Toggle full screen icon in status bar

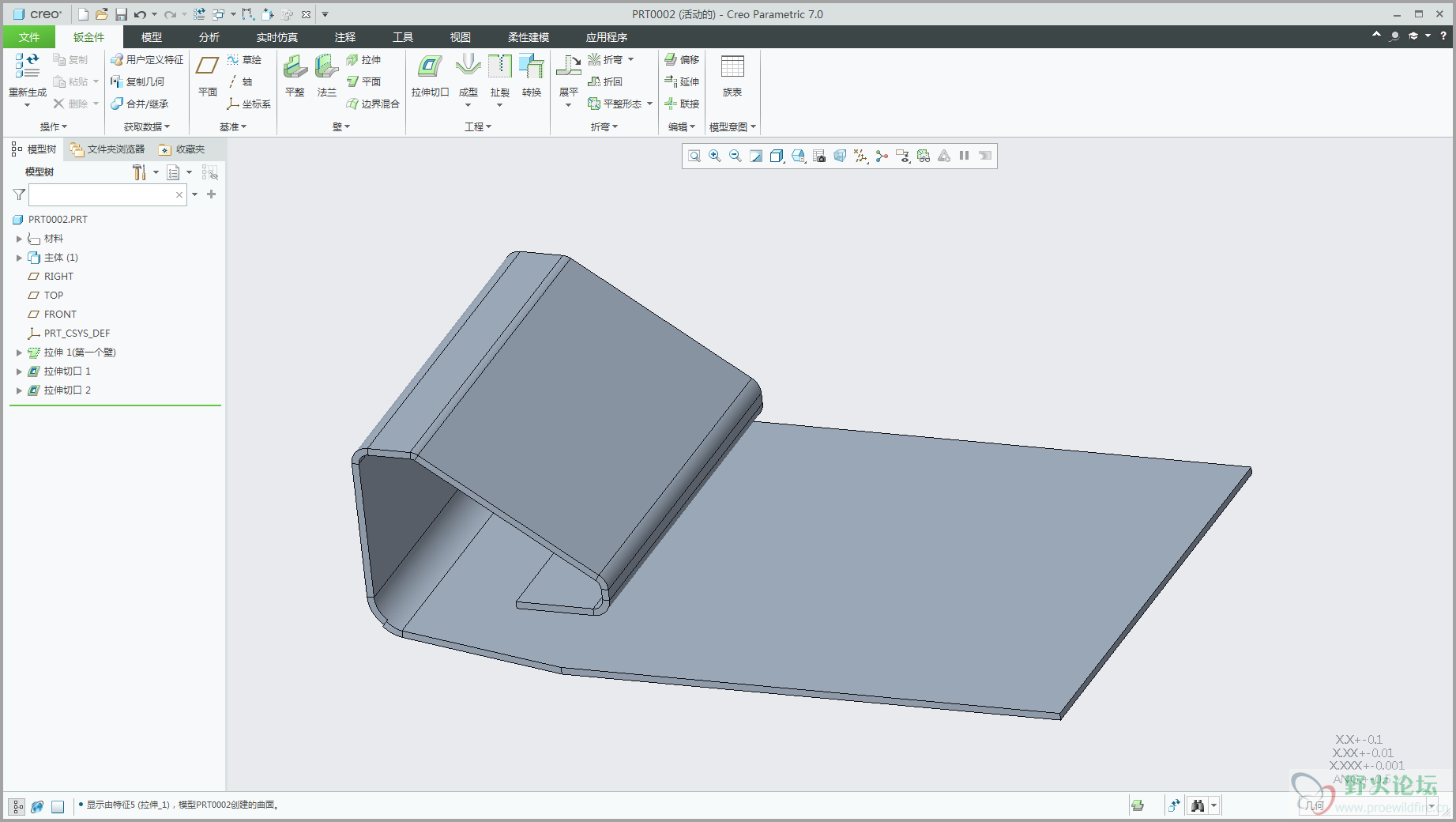(x=58, y=806)
